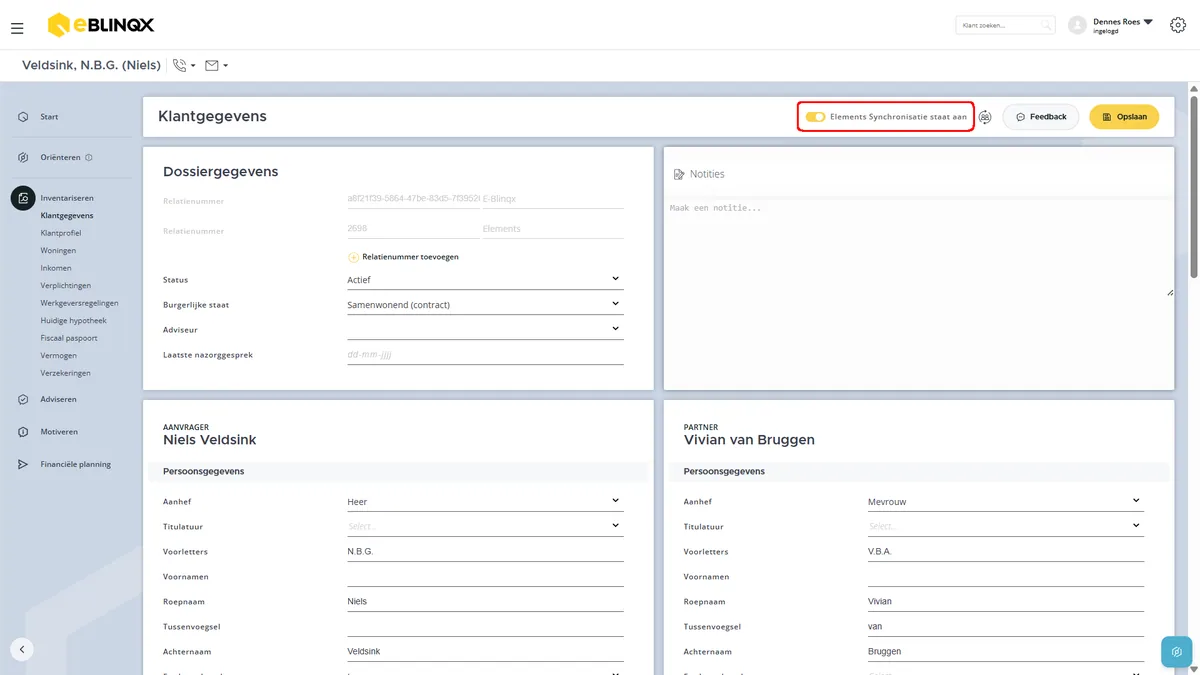Click the Adviseren sidebar icon
The height and width of the screenshot is (675, 1200).
[x=23, y=399]
